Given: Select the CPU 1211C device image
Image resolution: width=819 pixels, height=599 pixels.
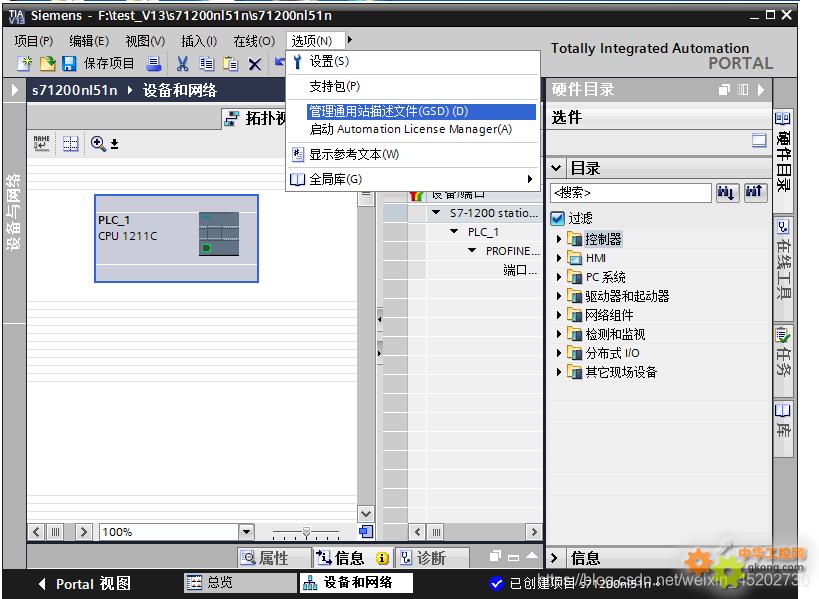Looking at the screenshot, I should pyautogui.click(x=219, y=233).
